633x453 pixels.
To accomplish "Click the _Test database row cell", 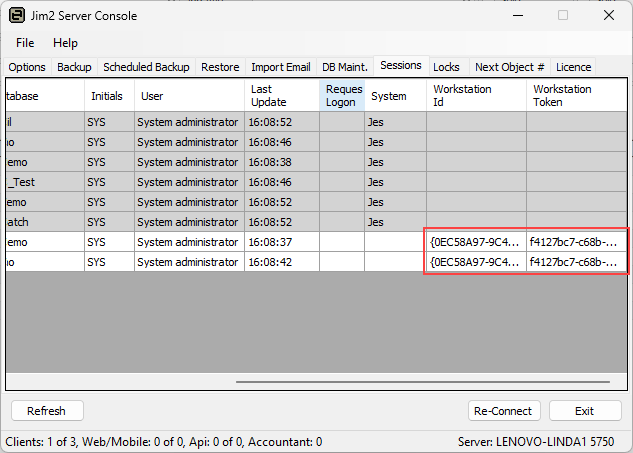I will [x=45, y=182].
